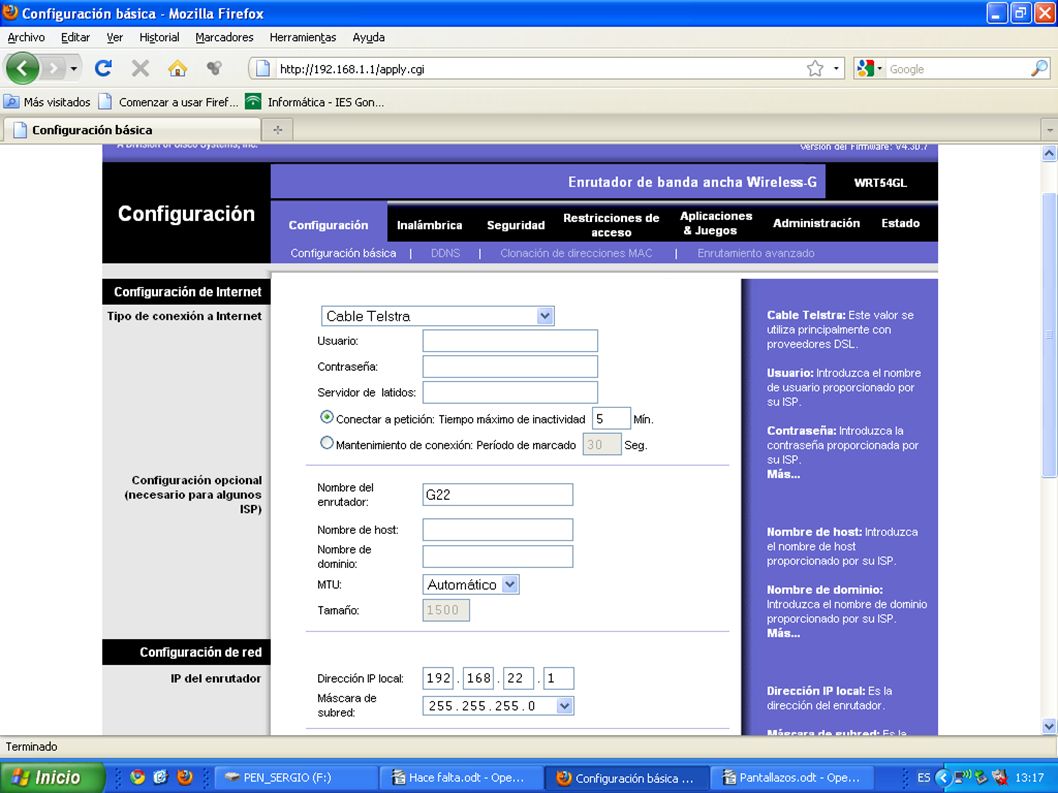This screenshot has height=793, width=1058.
Task: Open the Marcadores menu
Action: tap(224, 37)
